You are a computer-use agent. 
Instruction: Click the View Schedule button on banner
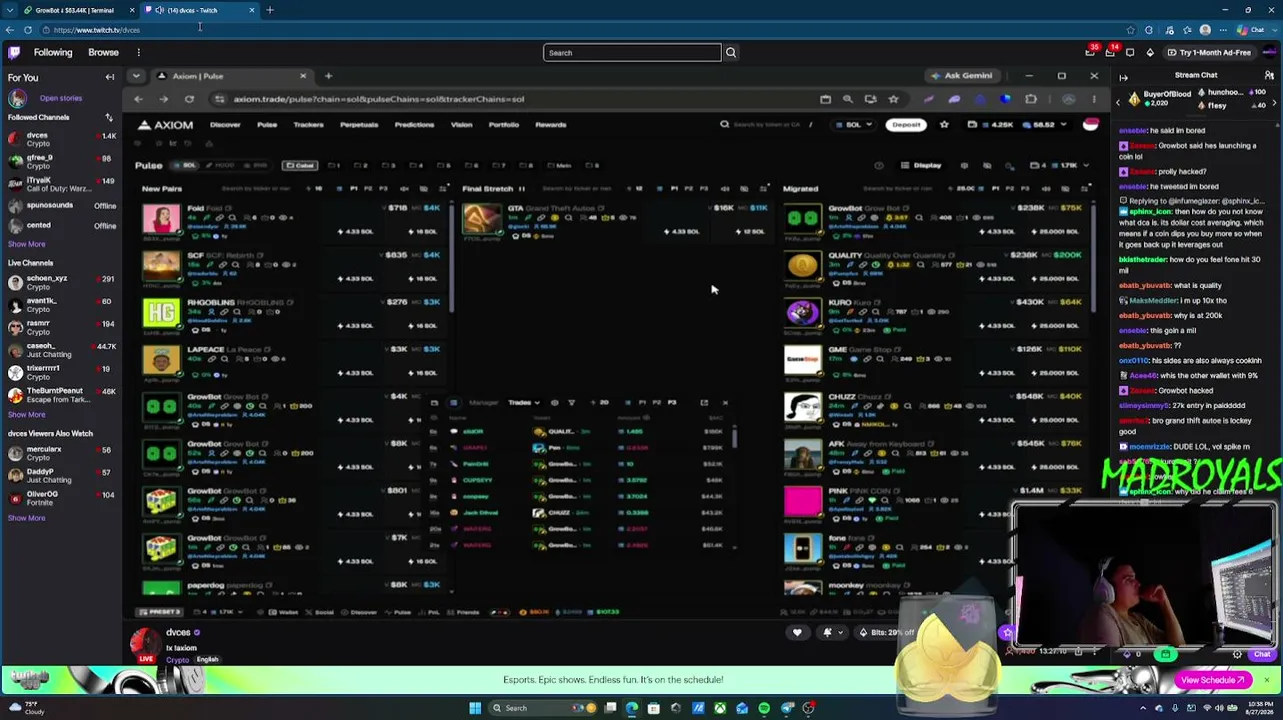1213,680
